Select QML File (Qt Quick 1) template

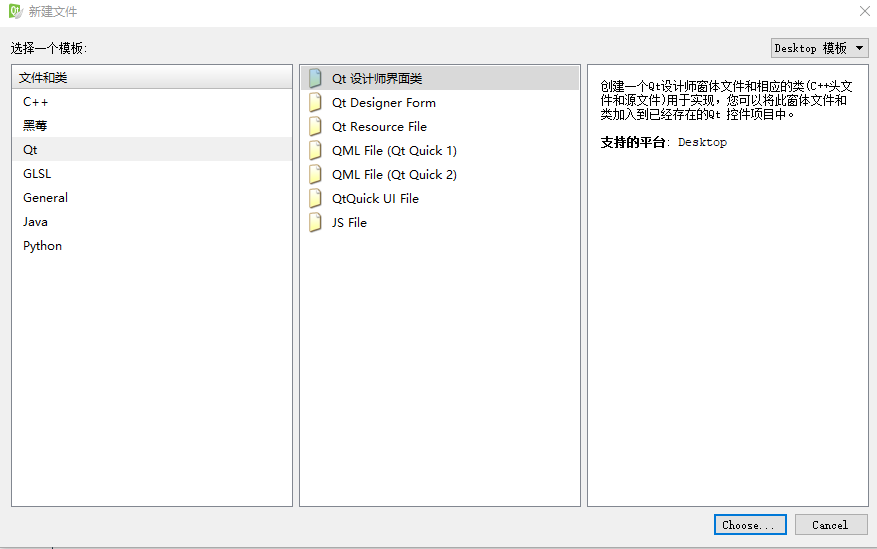point(440,150)
